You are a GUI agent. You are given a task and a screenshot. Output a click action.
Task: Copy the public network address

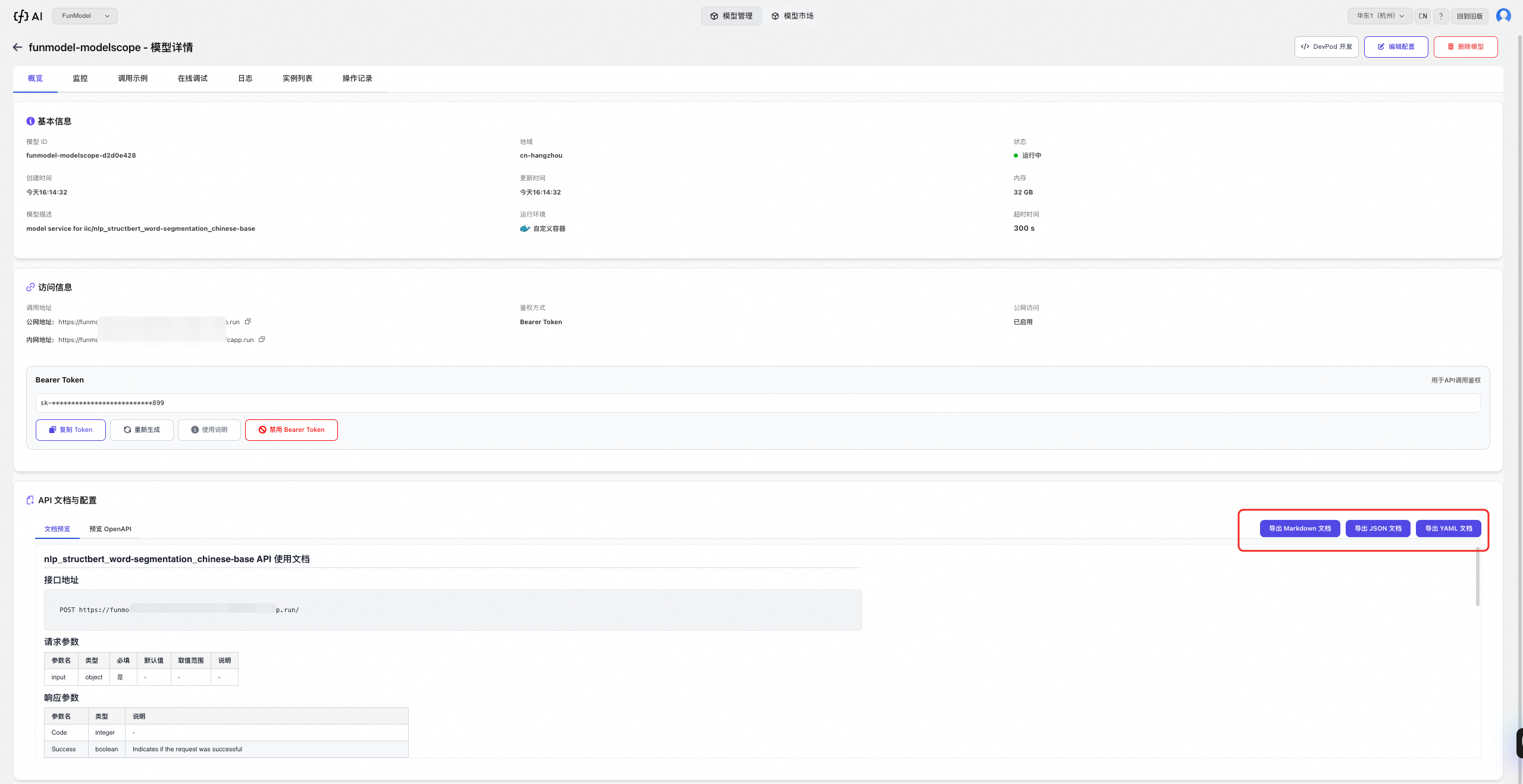(x=248, y=322)
